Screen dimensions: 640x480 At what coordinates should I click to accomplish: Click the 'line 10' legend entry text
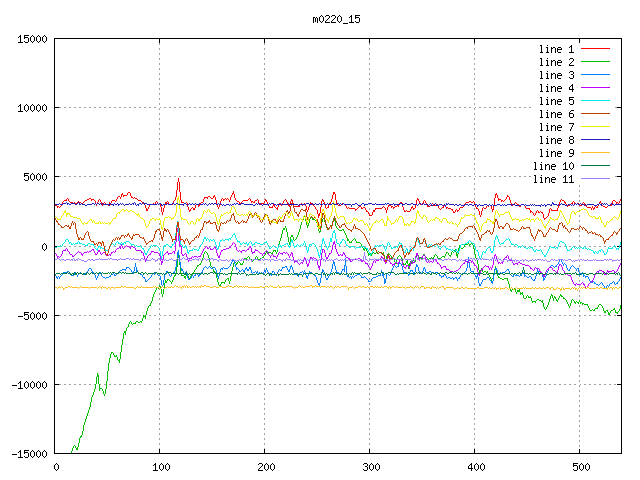coord(554,166)
